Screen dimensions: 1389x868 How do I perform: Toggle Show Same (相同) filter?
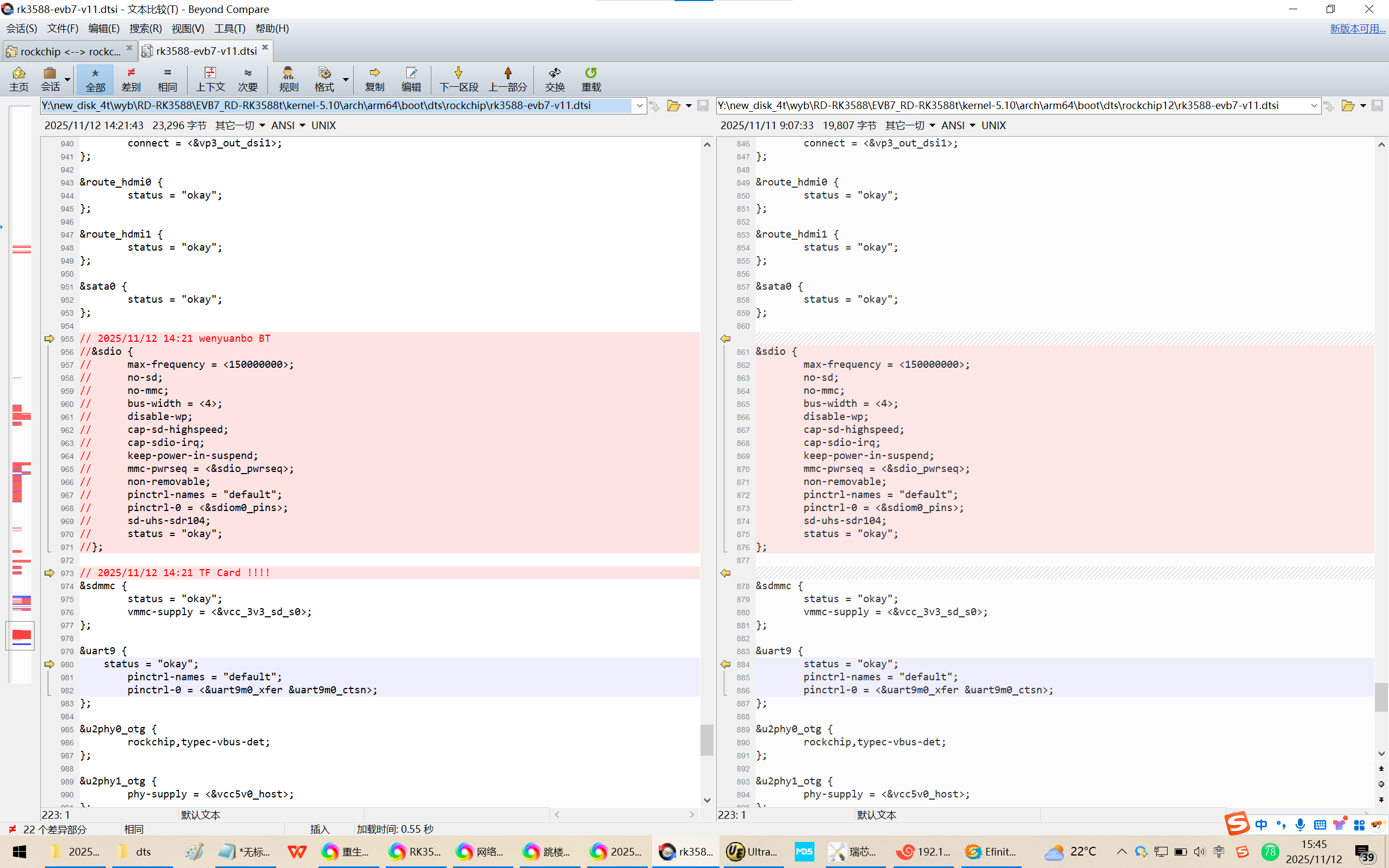(167, 79)
